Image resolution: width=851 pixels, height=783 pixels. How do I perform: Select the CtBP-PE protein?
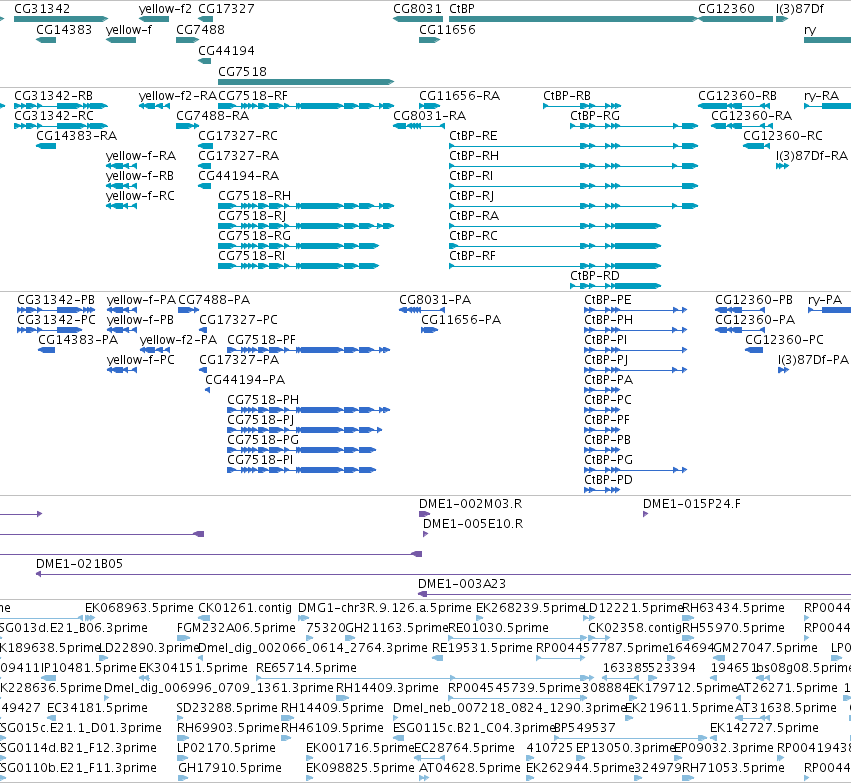[636, 310]
